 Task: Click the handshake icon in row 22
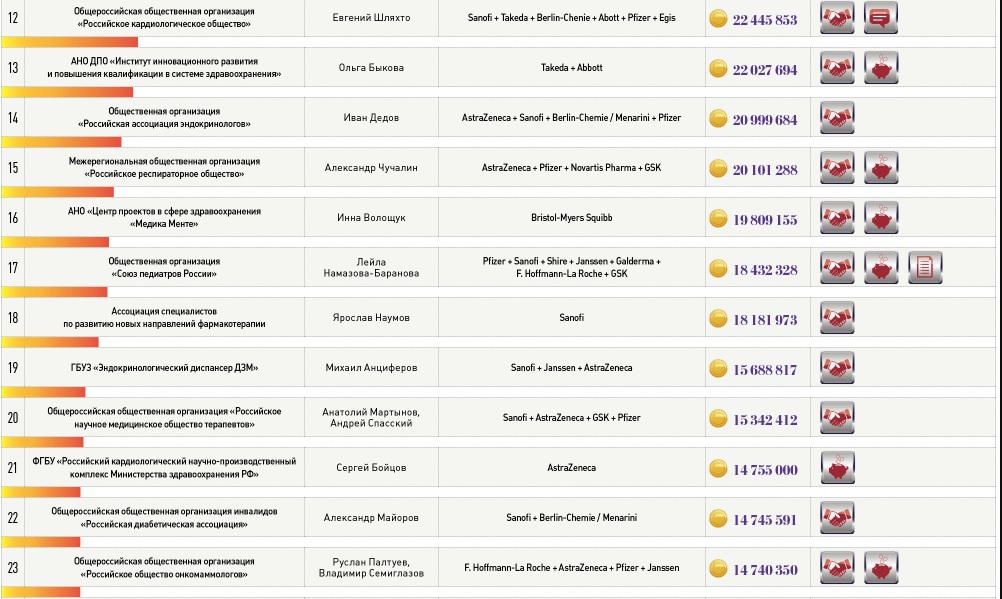pyautogui.click(x=837, y=518)
